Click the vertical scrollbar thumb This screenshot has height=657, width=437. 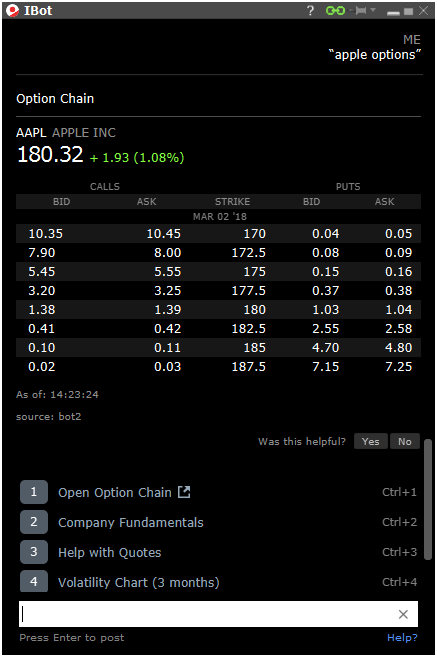click(x=428, y=499)
